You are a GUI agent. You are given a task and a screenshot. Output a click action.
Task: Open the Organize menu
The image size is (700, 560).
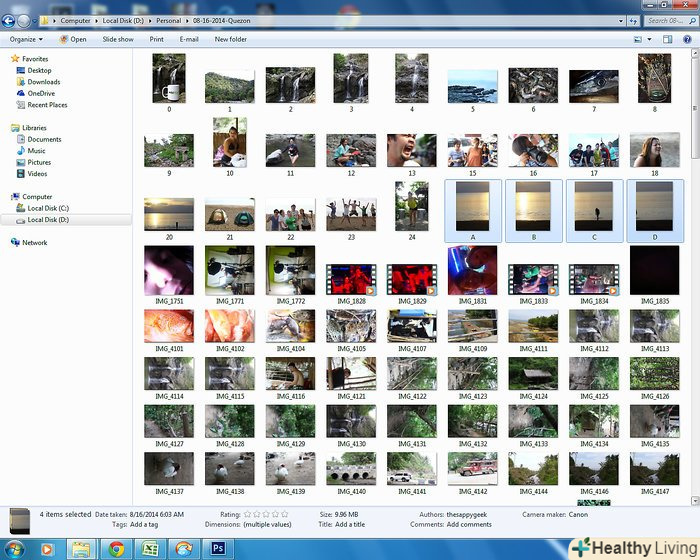click(26, 39)
